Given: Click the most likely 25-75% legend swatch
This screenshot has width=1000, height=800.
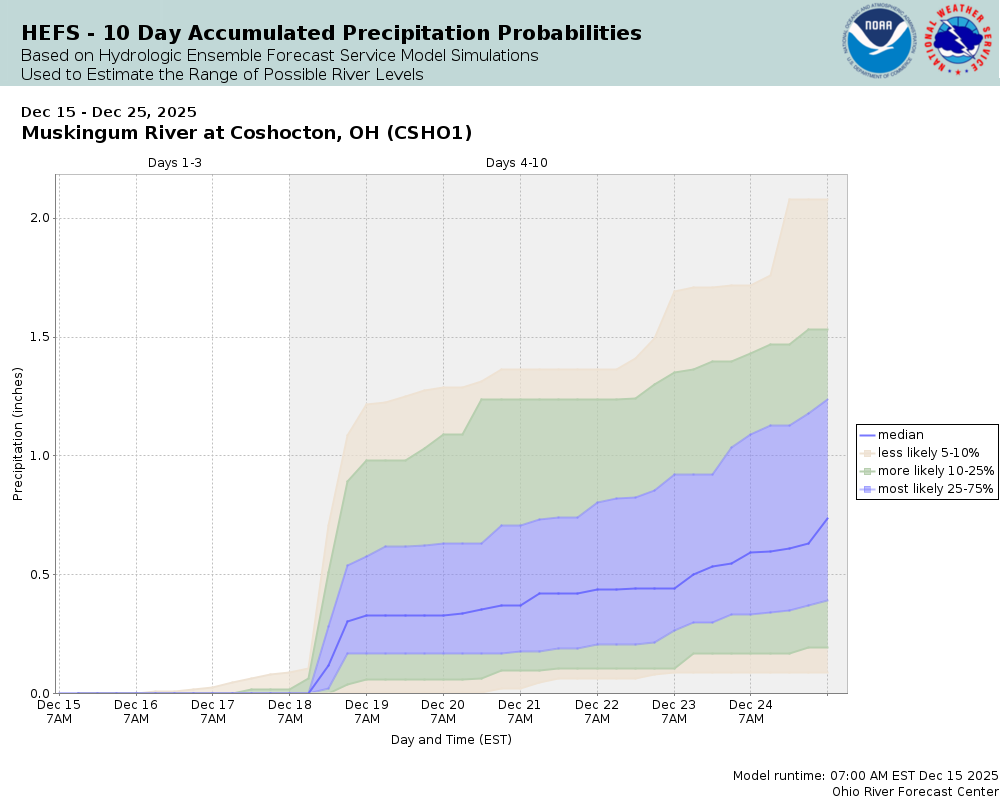Looking at the screenshot, I should pyautogui.click(x=867, y=490).
